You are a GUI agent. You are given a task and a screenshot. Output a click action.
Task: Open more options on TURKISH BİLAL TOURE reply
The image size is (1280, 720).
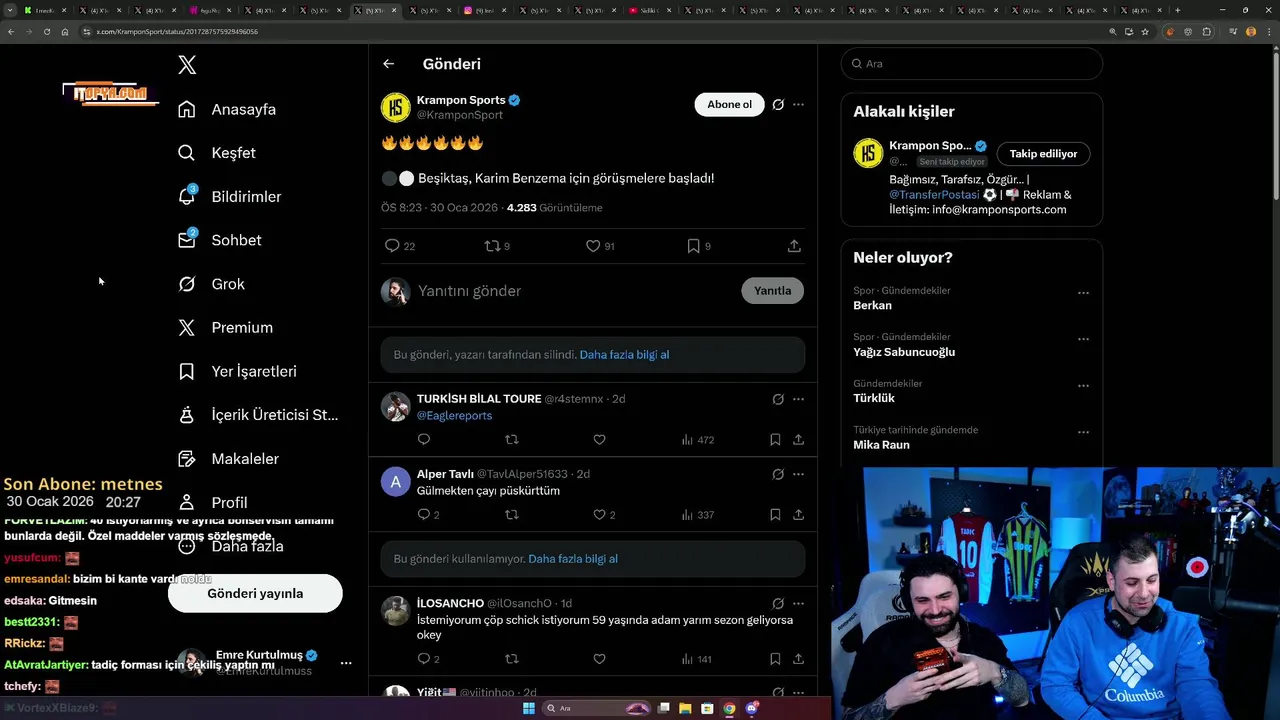pyautogui.click(x=798, y=399)
